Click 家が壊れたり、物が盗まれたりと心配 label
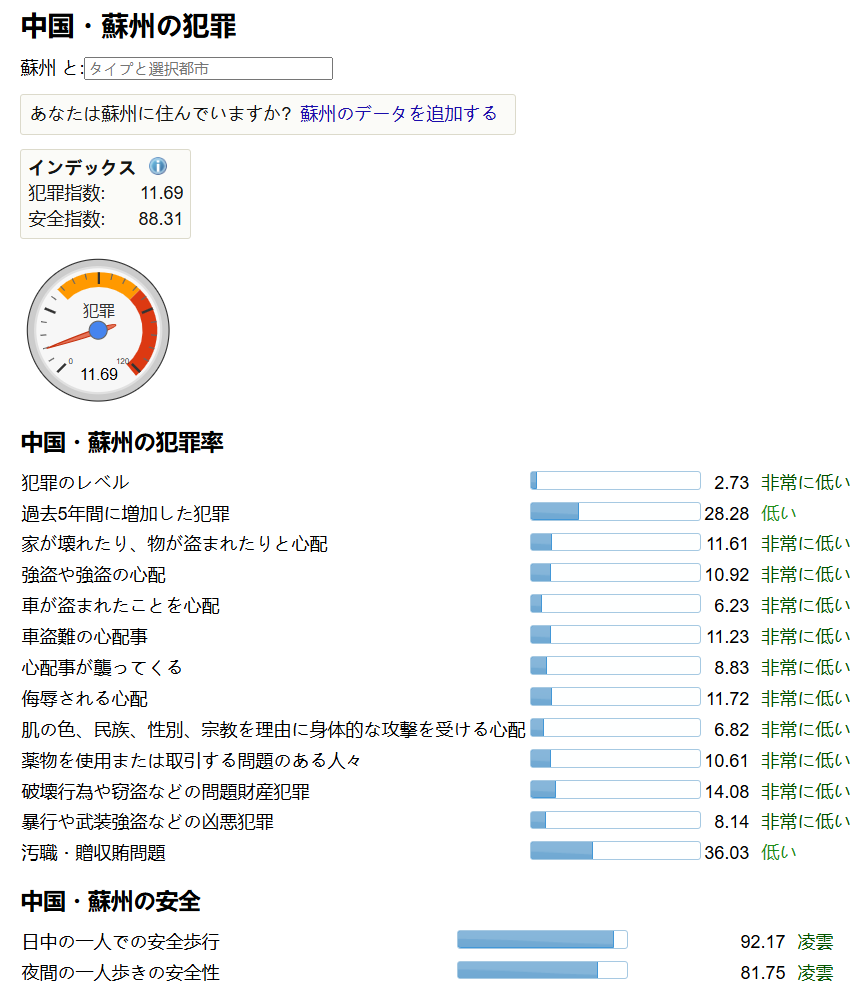Image resolution: width=865 pixels, height=994 pixels. click(174, 544)
